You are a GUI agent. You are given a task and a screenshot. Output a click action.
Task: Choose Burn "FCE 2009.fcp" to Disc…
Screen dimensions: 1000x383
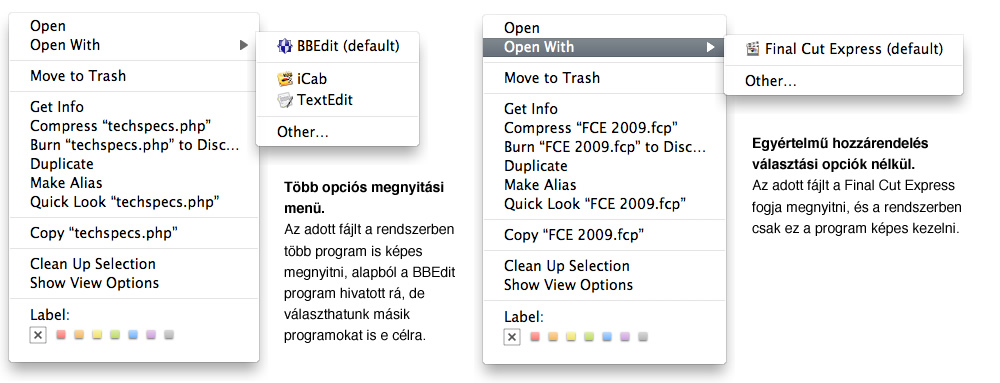[x=605, y=147]
